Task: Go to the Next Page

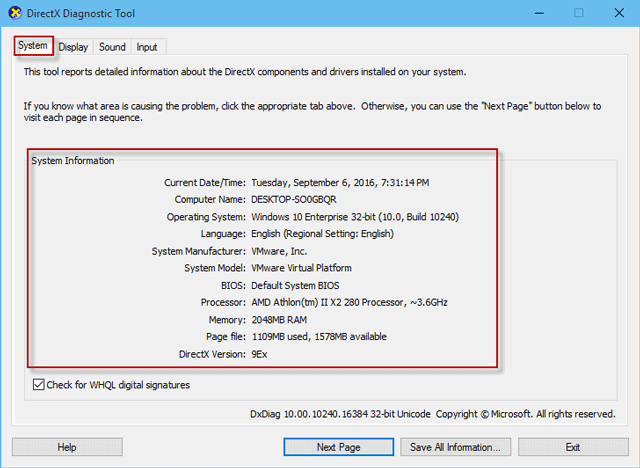Action: 339,447
